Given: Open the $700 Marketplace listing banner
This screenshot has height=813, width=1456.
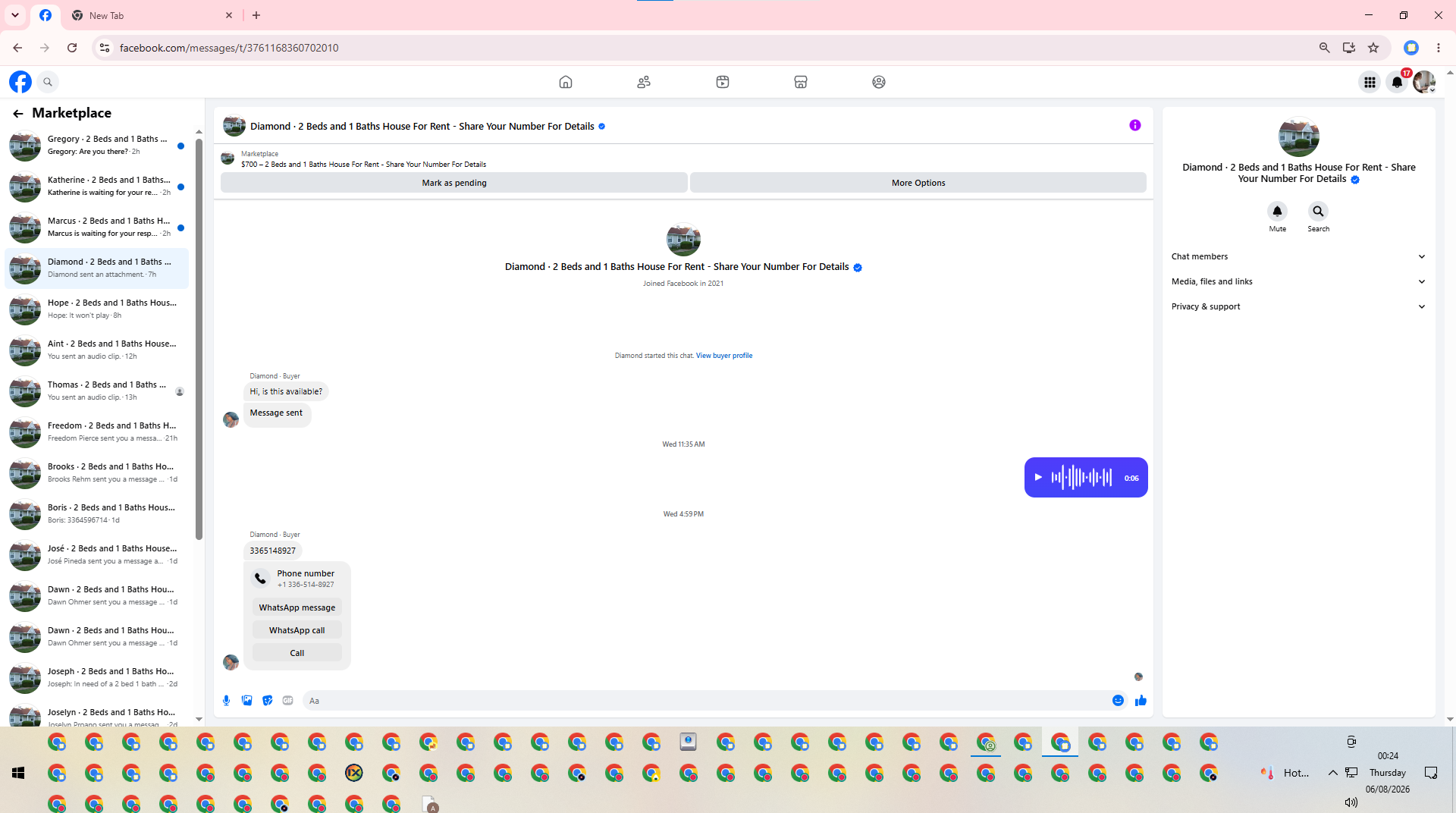Looking at the screenshot, I should point(682,159).
